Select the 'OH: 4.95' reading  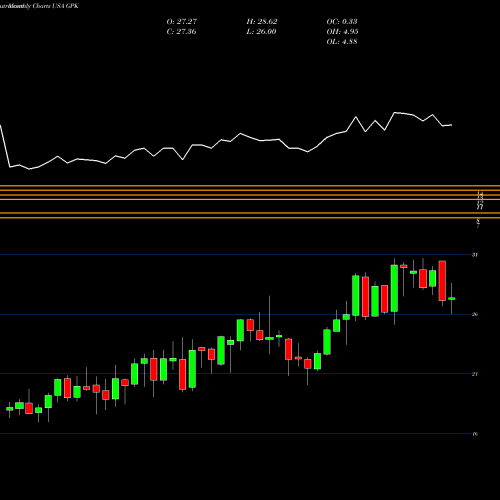[342, 32]
